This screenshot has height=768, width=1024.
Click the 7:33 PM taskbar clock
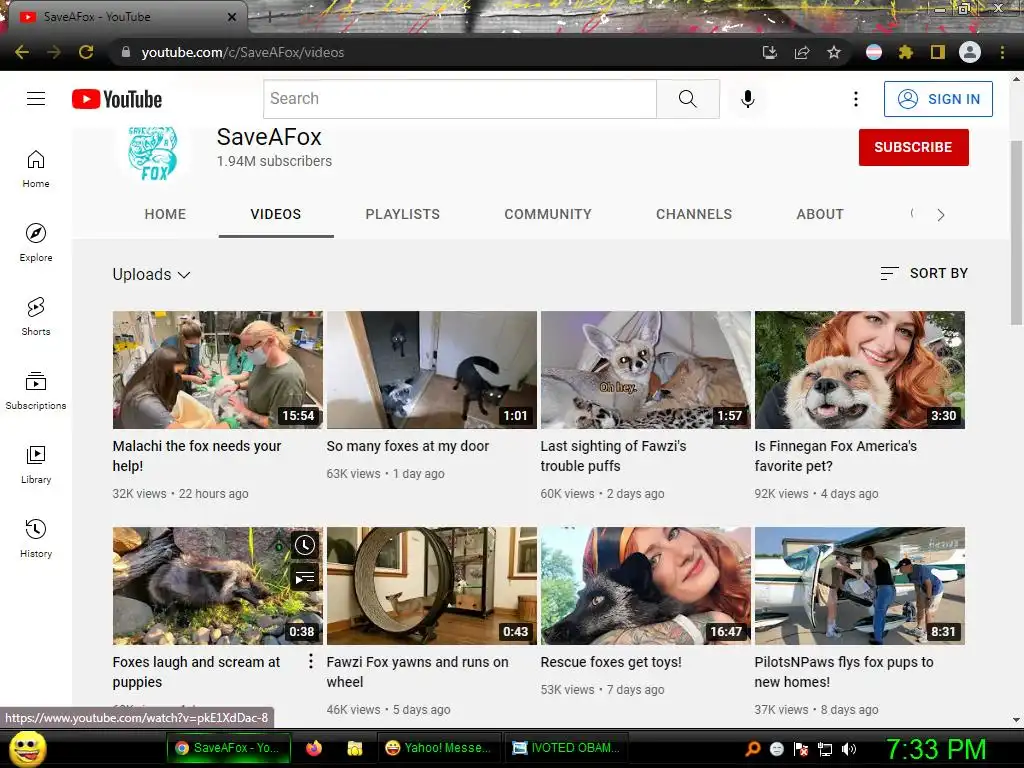coord(936,749)
